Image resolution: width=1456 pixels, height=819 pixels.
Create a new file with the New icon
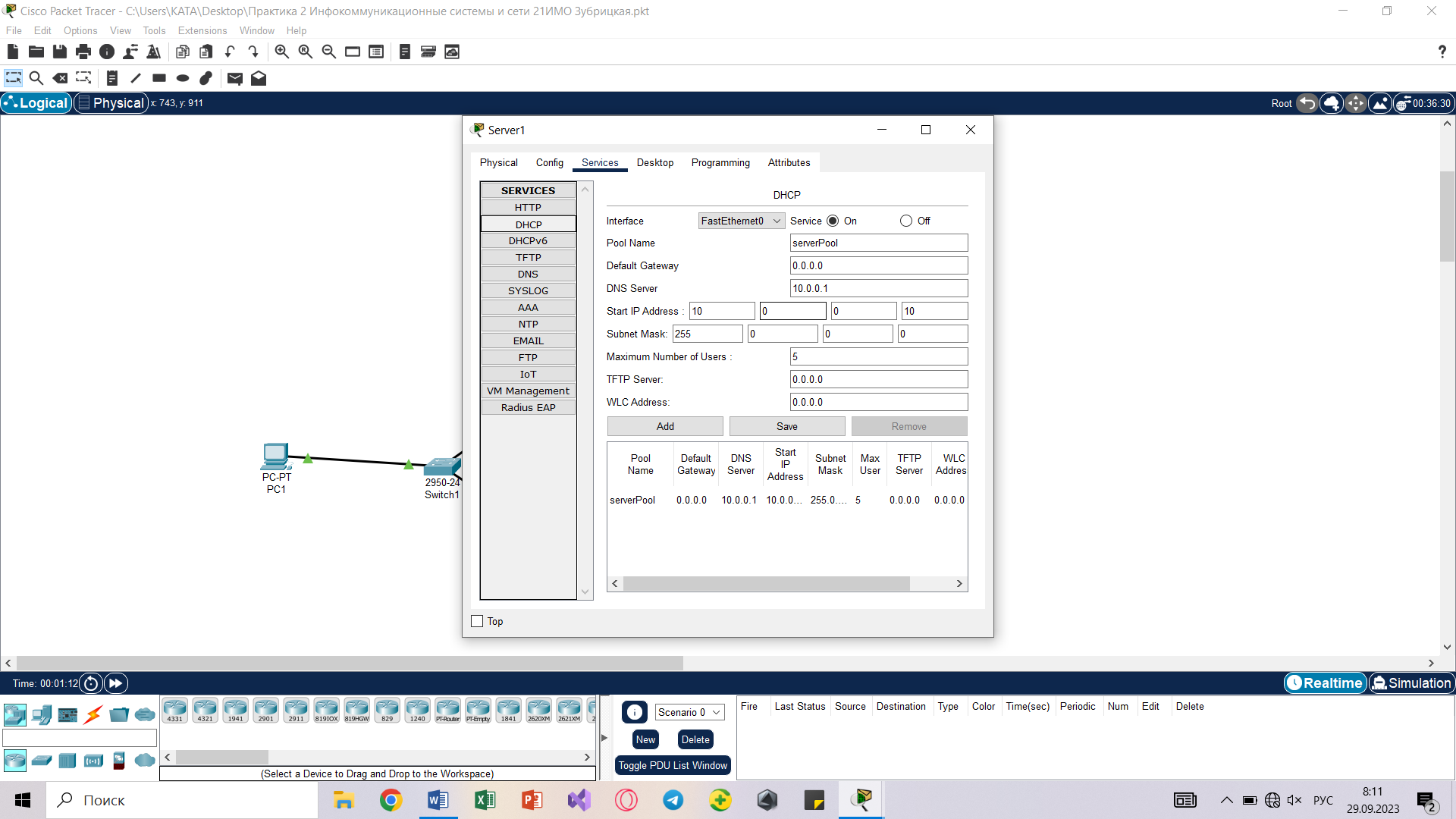(12, 52)
